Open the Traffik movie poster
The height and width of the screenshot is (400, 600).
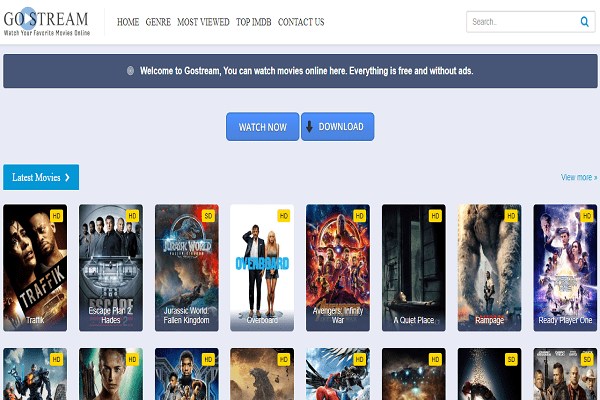[35, 268]
